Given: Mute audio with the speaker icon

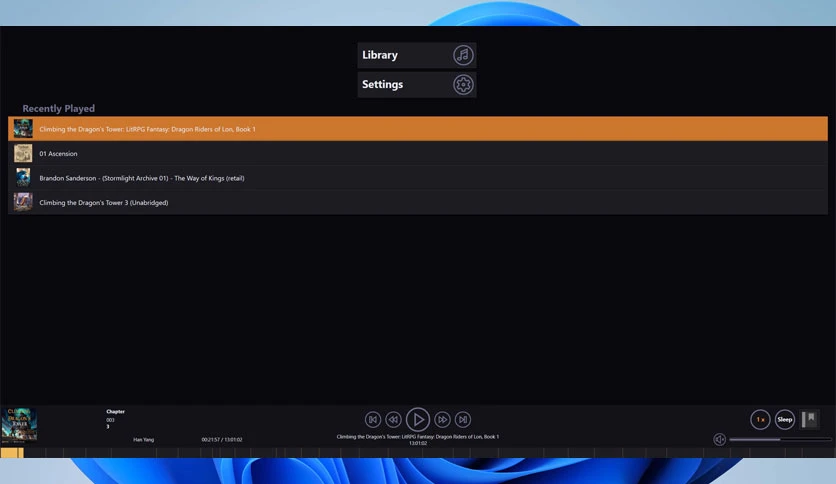Looking at the screenshot, I should click(x=719, y=439).
